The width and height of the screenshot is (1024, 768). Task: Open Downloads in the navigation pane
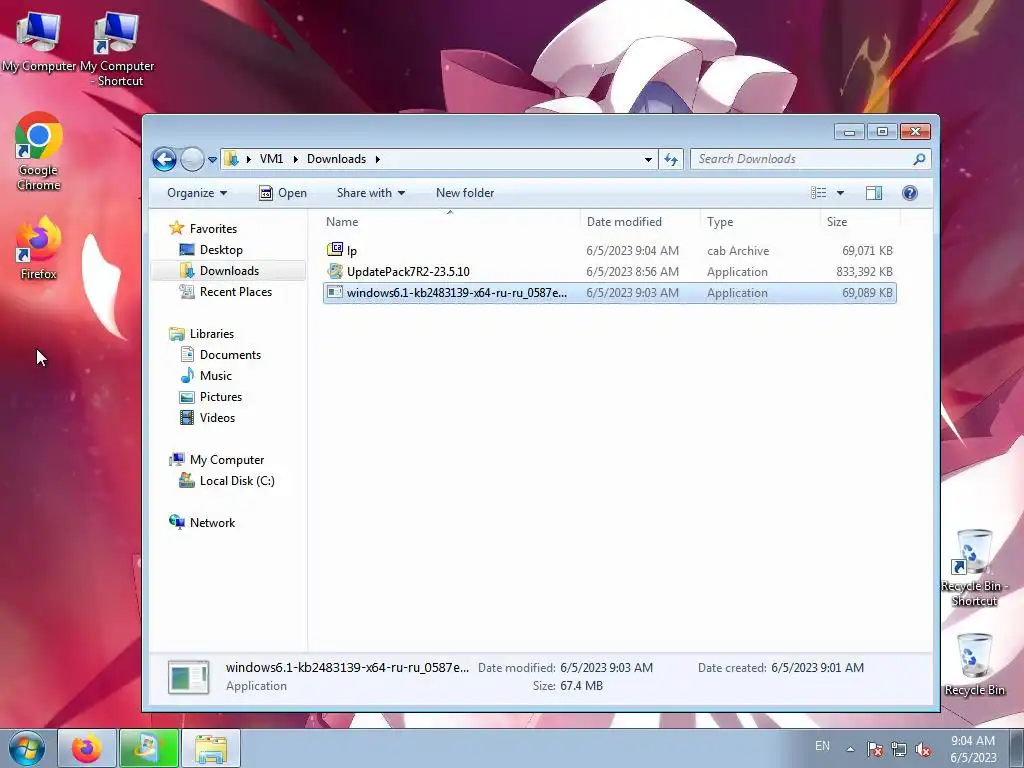click(229, 270)
